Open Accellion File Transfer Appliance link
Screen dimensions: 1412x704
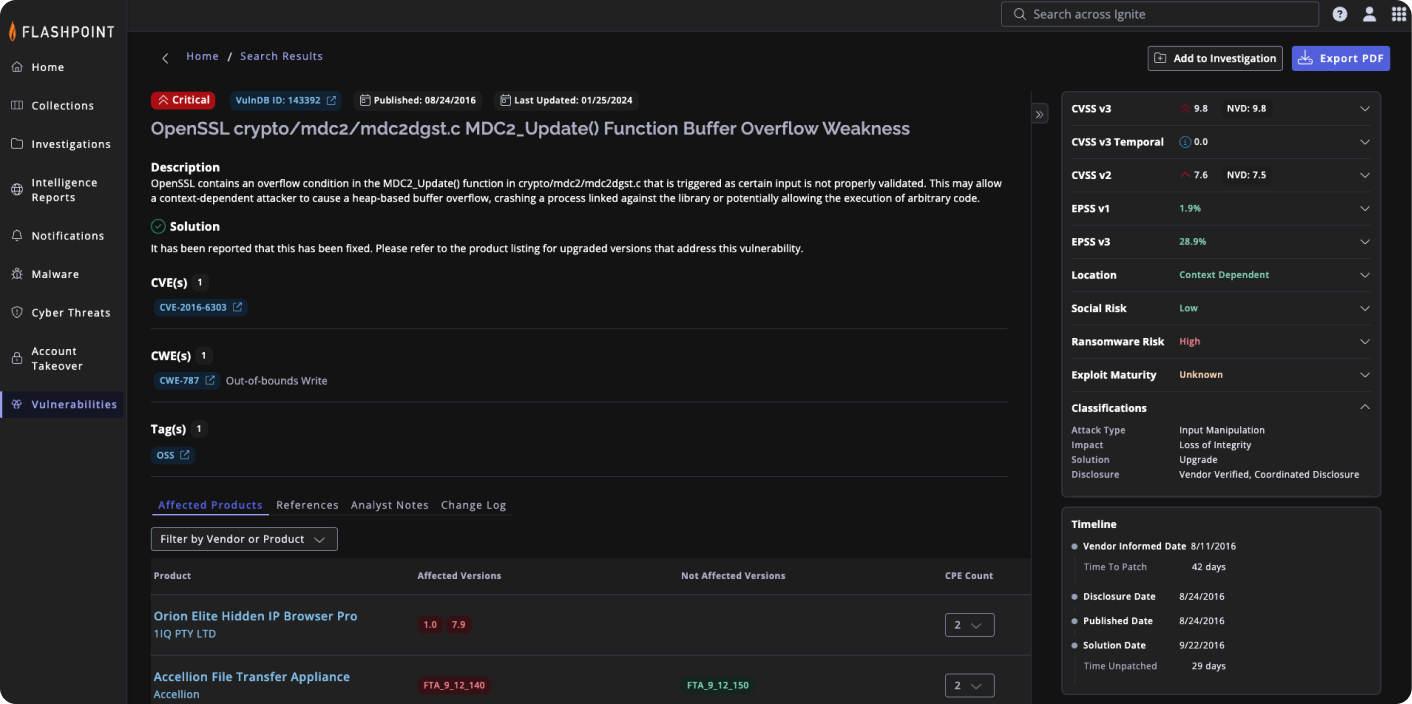click(252, 677)
